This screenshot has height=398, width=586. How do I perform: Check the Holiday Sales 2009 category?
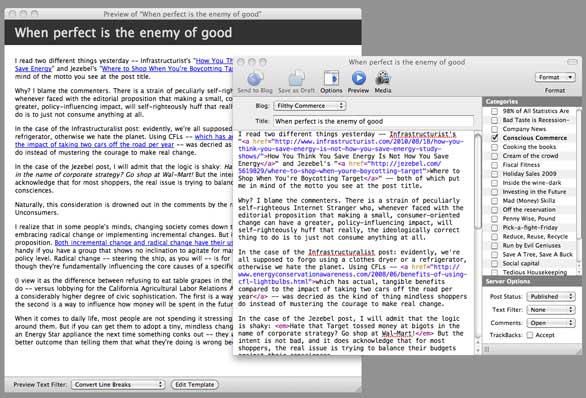click(x=494, y=174)
